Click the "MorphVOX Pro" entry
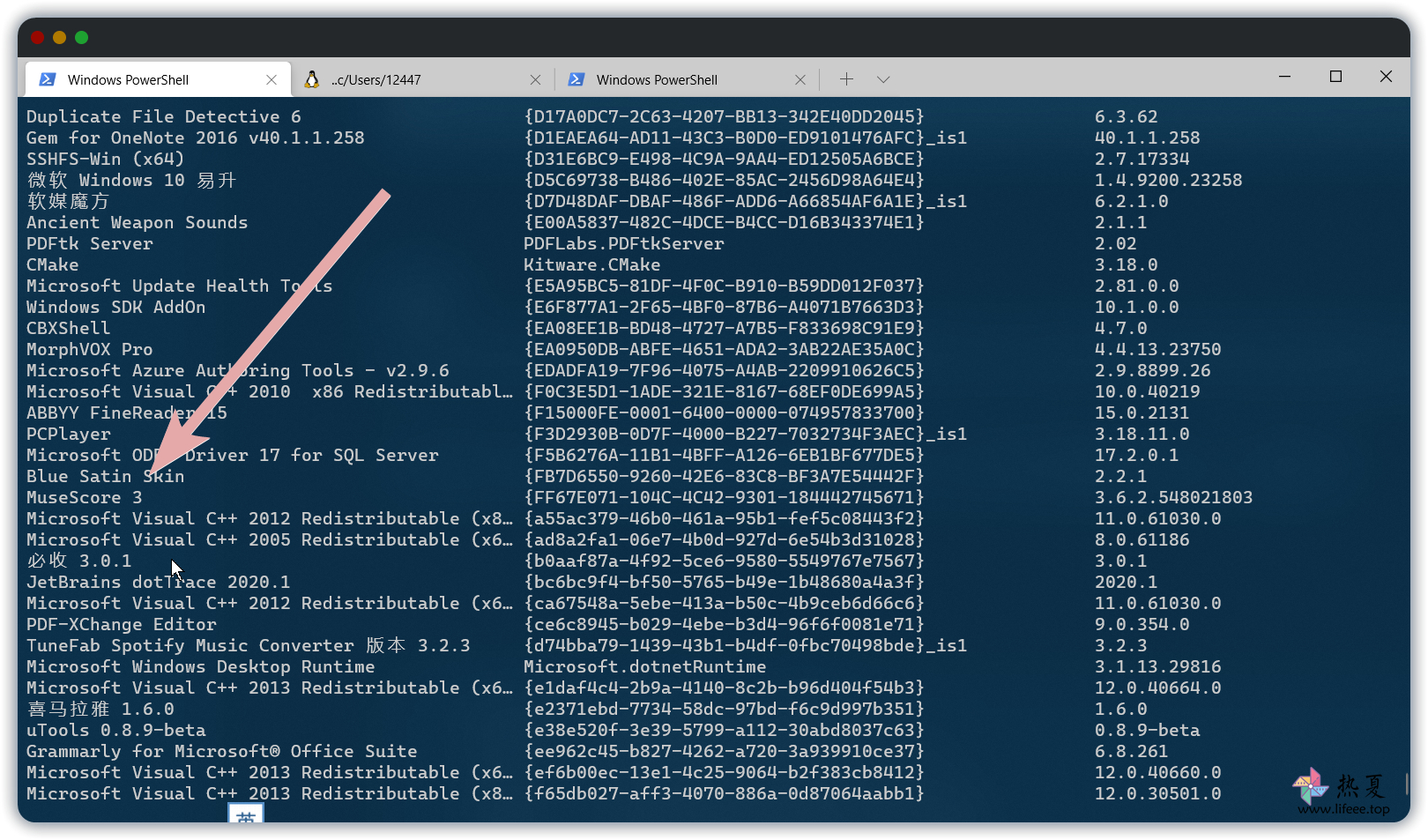The width and height of the screenshot is (1428, 840). (x=90, y=349)
